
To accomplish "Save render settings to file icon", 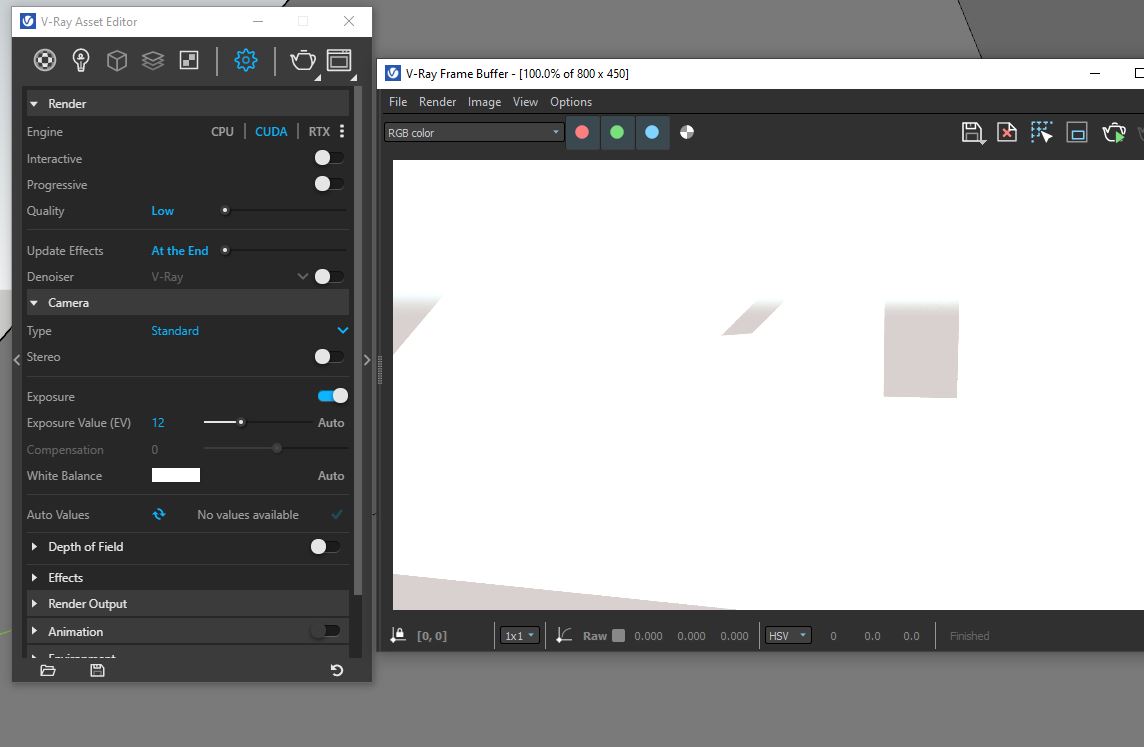I will point(97,670).
